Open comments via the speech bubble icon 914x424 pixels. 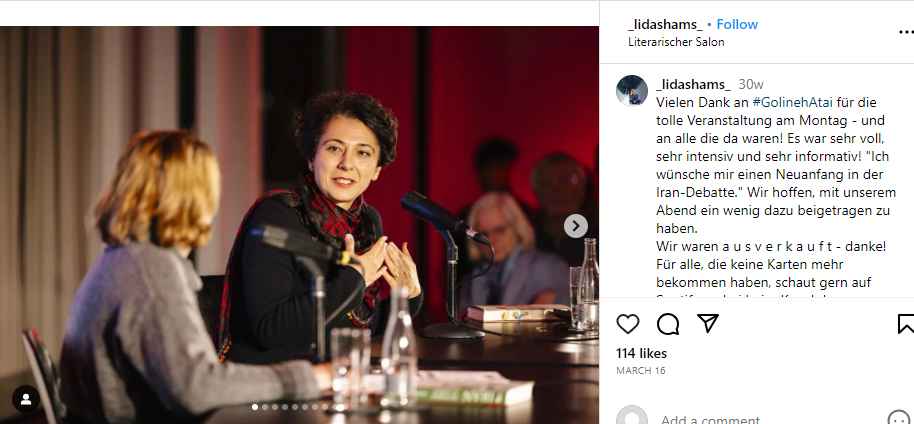[667, 324]
